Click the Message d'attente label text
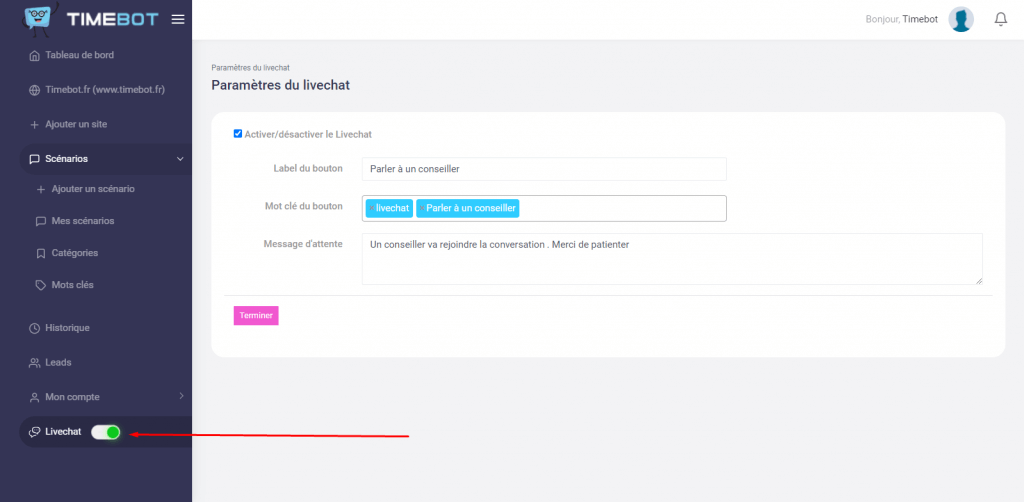 pos(303,243)
